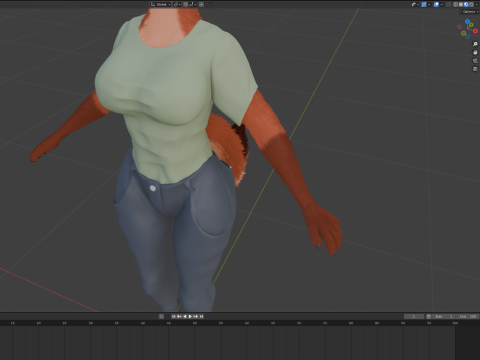Open object type visibility dropdown
Image resolution: width=480 pixels, height=360 pixels.
pyautogui.click(x=415, y=4)
